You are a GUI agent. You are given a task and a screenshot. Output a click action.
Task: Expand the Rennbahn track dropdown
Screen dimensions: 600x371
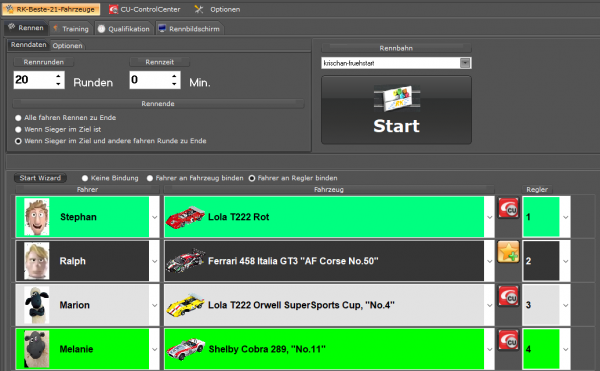pyautogui.click(x=465, y=63)
